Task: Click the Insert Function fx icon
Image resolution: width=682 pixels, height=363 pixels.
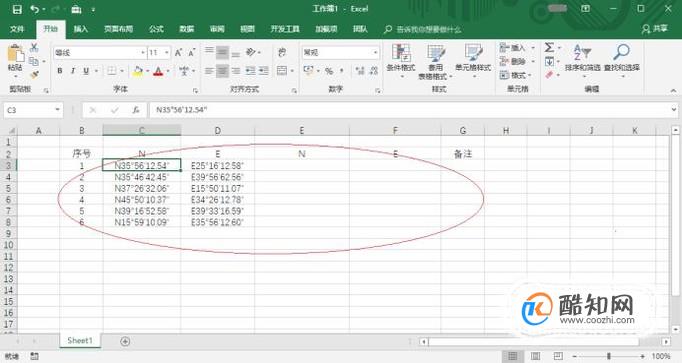Action: (x=136, y=110)
